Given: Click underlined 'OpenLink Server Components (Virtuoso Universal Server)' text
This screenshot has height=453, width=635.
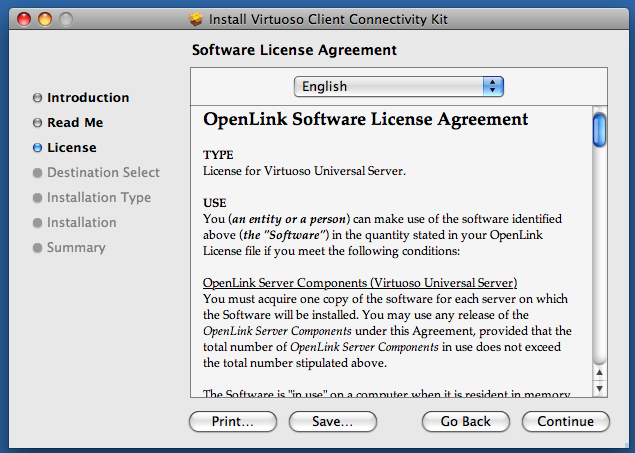Looking at the screenshot, I should (360, 283).
